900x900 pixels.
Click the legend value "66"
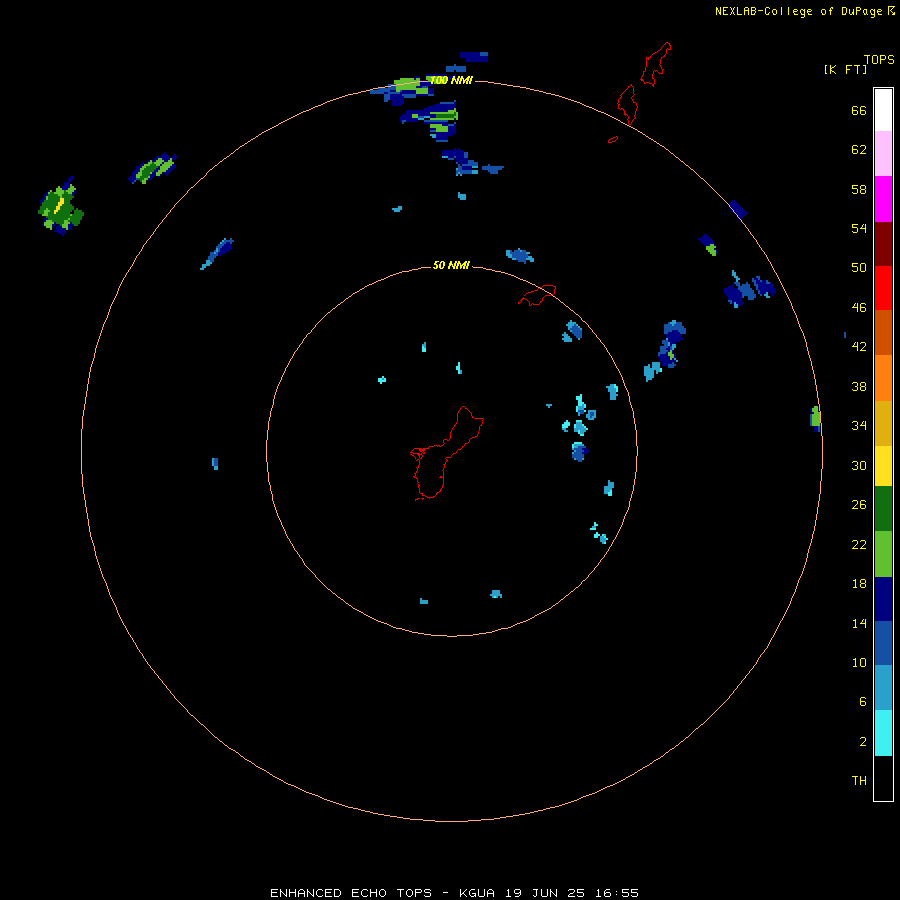click(x=859, y=110)
